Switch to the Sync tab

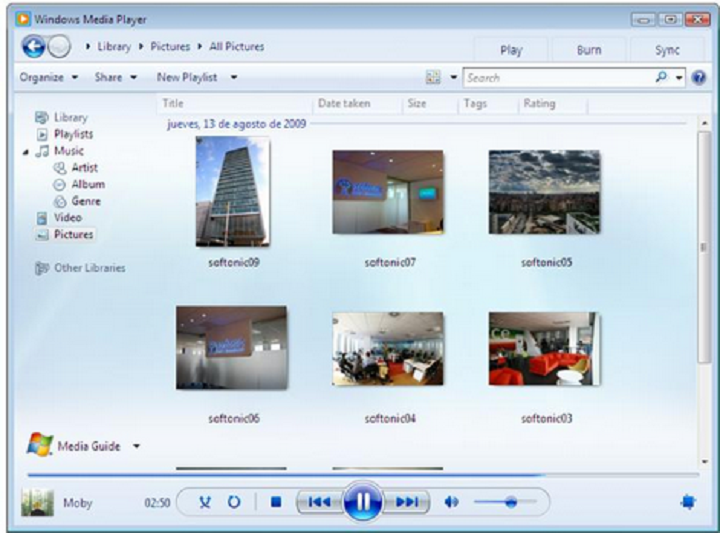coord(667,50)
